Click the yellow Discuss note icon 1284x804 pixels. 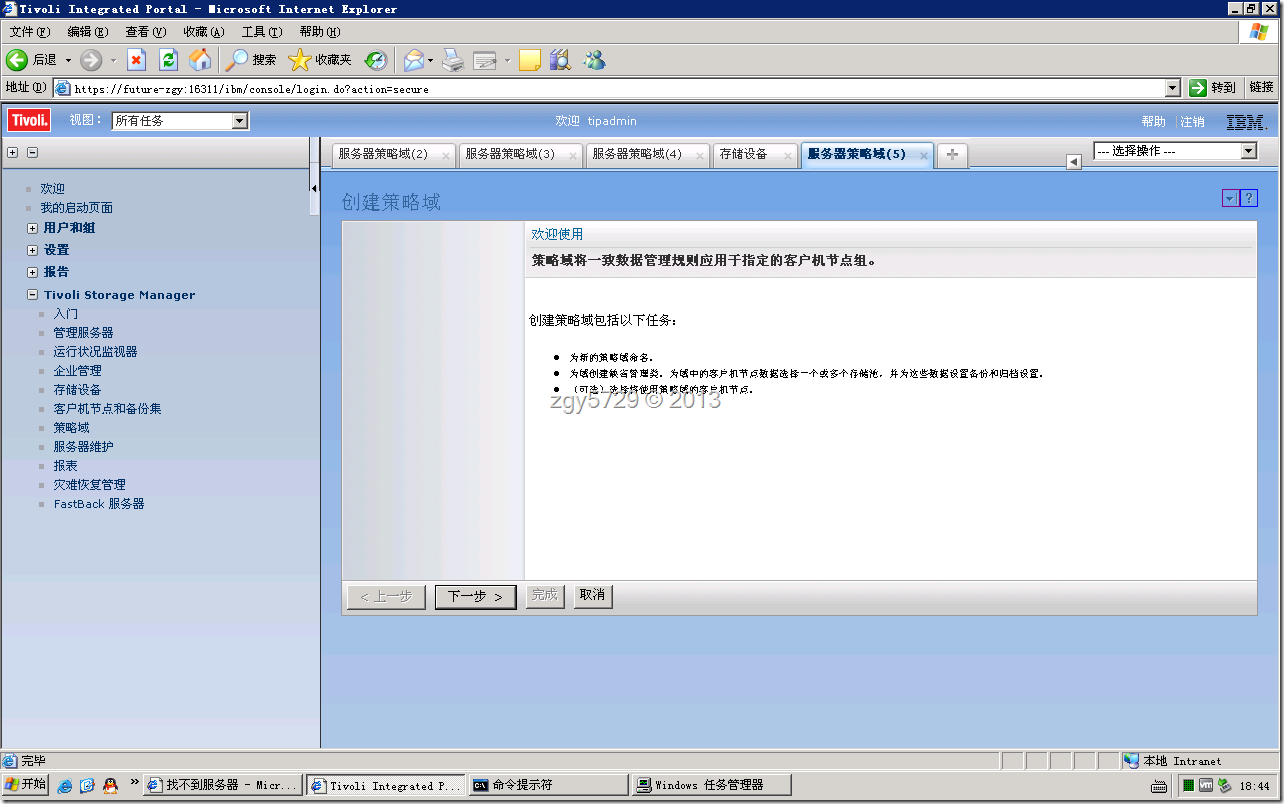pos(530,60)
